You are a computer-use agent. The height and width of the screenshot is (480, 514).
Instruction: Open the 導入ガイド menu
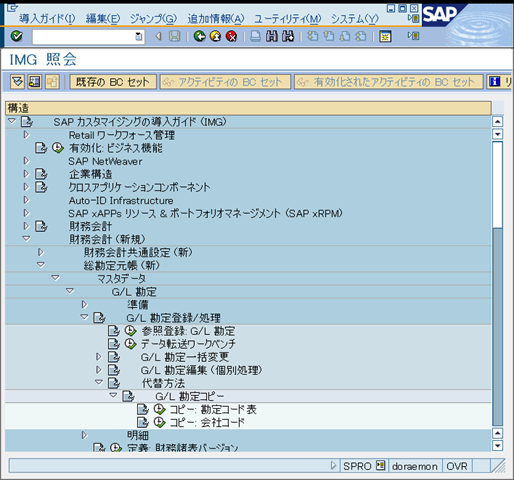47,19
